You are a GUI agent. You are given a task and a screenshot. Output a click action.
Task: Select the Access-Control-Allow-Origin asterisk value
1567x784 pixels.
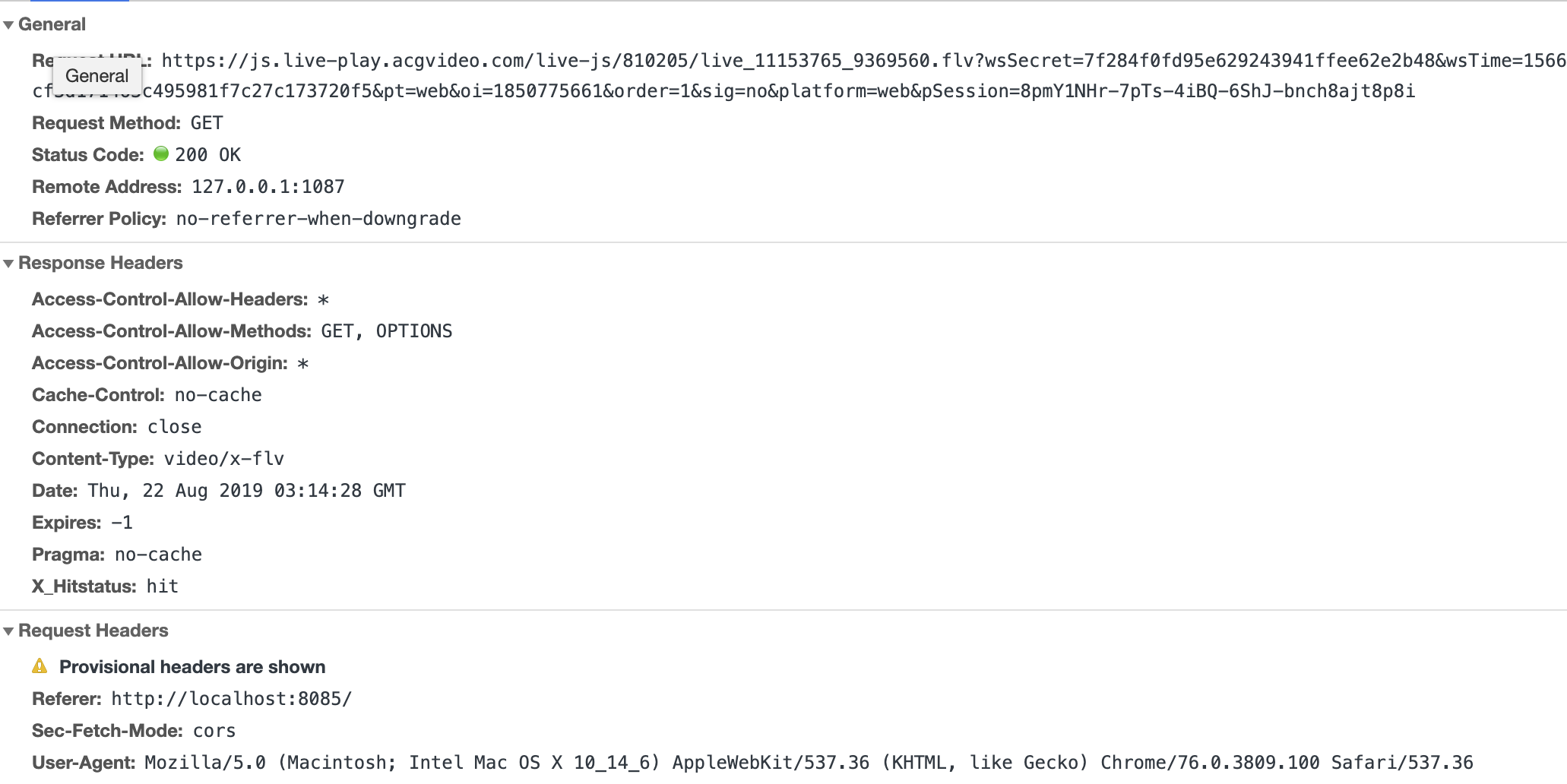point(304,363)
